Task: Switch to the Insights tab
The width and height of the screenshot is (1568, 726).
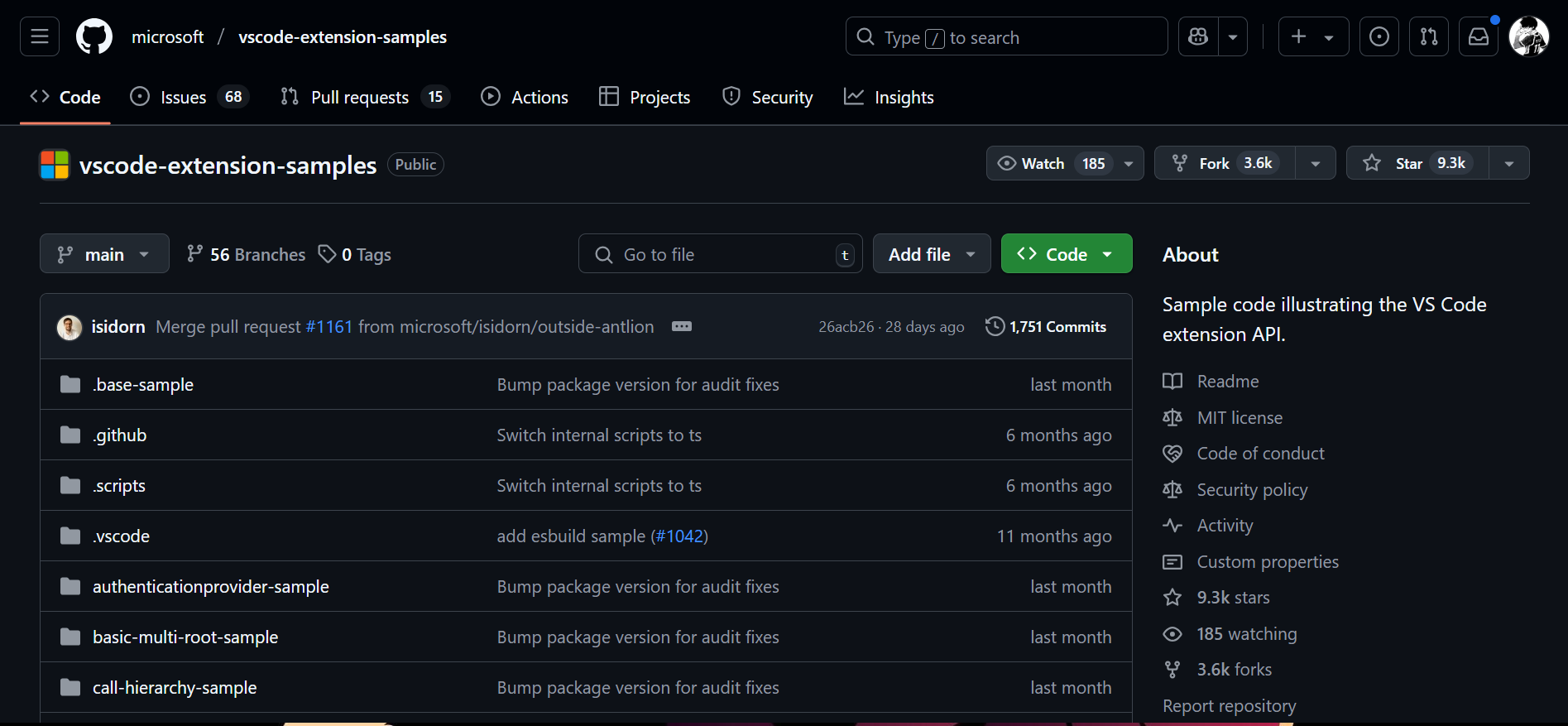Action: click(x=889, y=97)
